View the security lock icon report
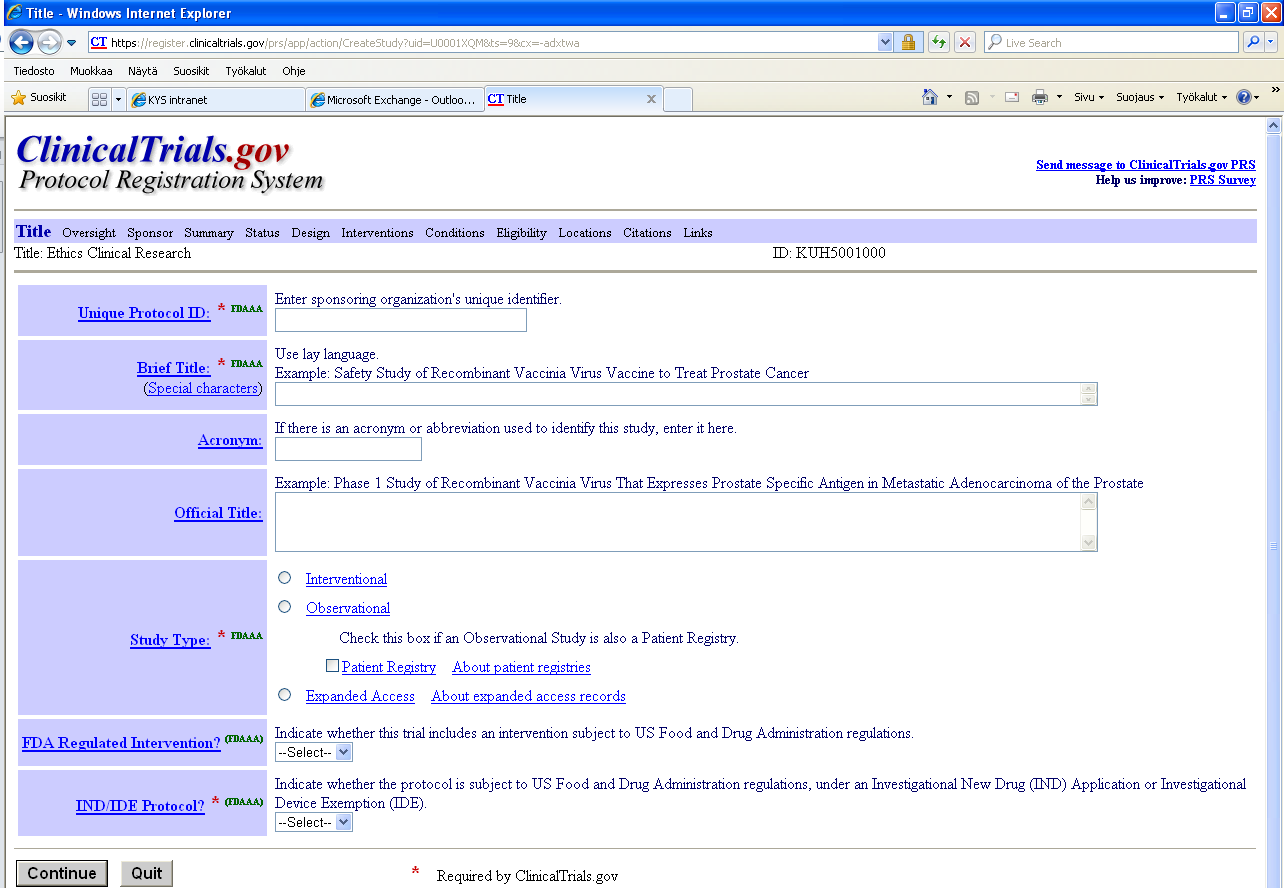 pyautogui.click(x=908, y=43)
